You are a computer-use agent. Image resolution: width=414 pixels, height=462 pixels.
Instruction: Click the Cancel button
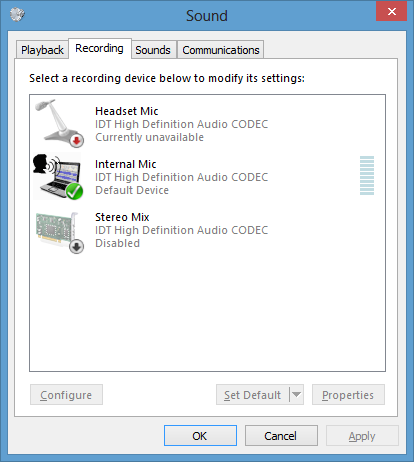pos(281,435)
